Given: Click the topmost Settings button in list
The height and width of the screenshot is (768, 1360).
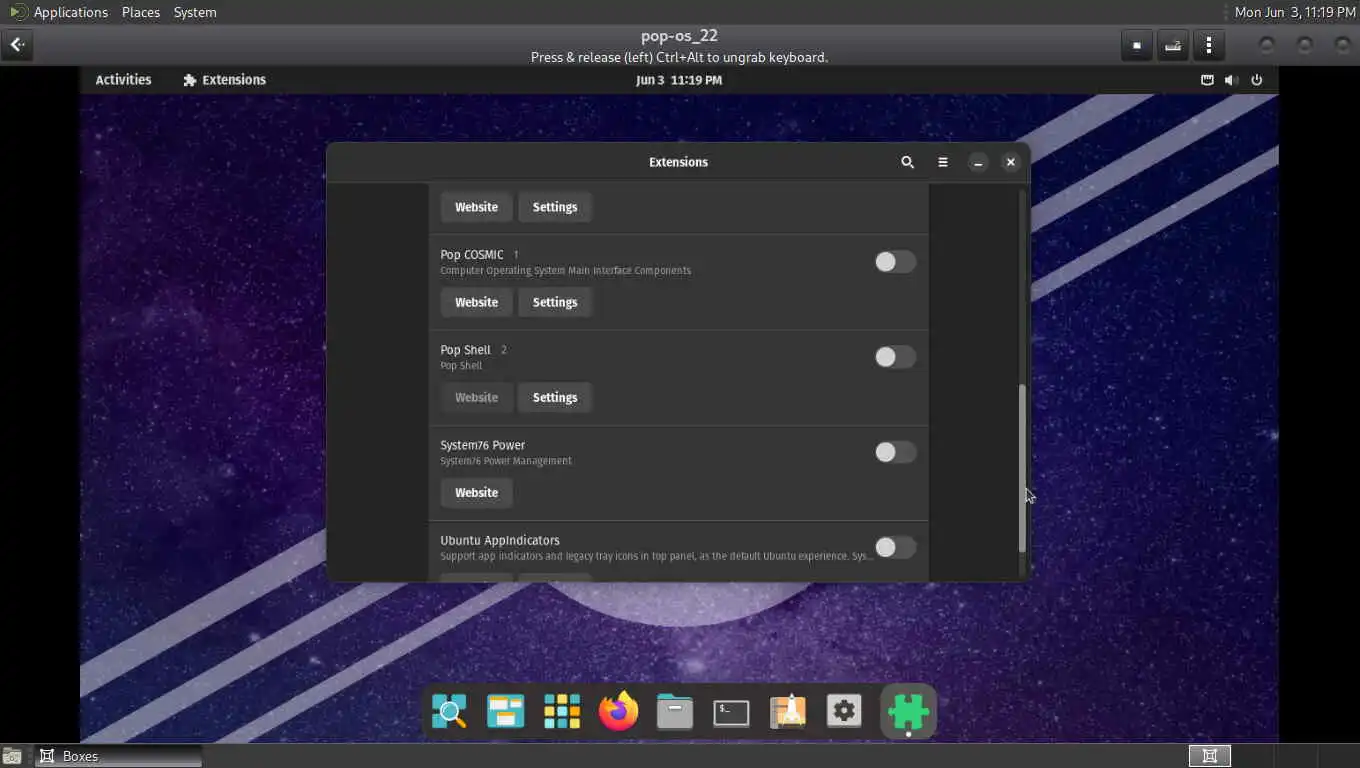Looking at the screenshot, I should point(555,207).
